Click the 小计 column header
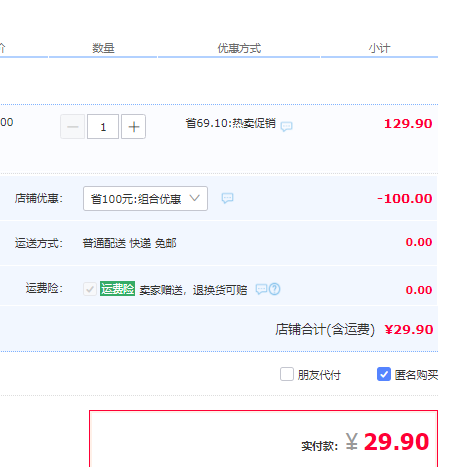The height and width of the screenshot is (467, 474). 379,48
